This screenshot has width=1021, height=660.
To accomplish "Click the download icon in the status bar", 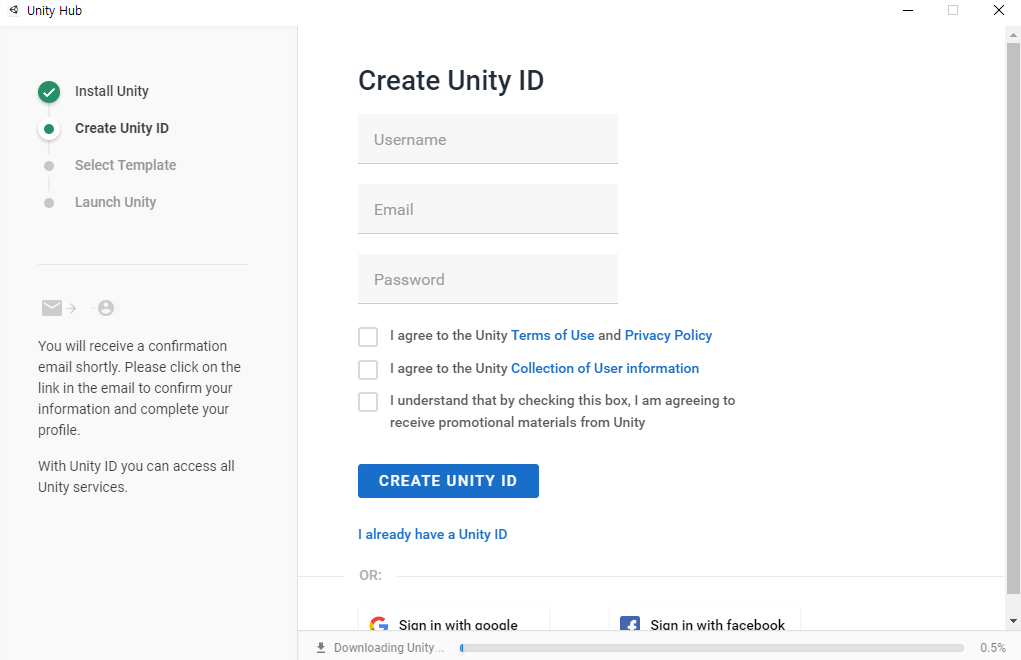I will (x=320, y=648).
